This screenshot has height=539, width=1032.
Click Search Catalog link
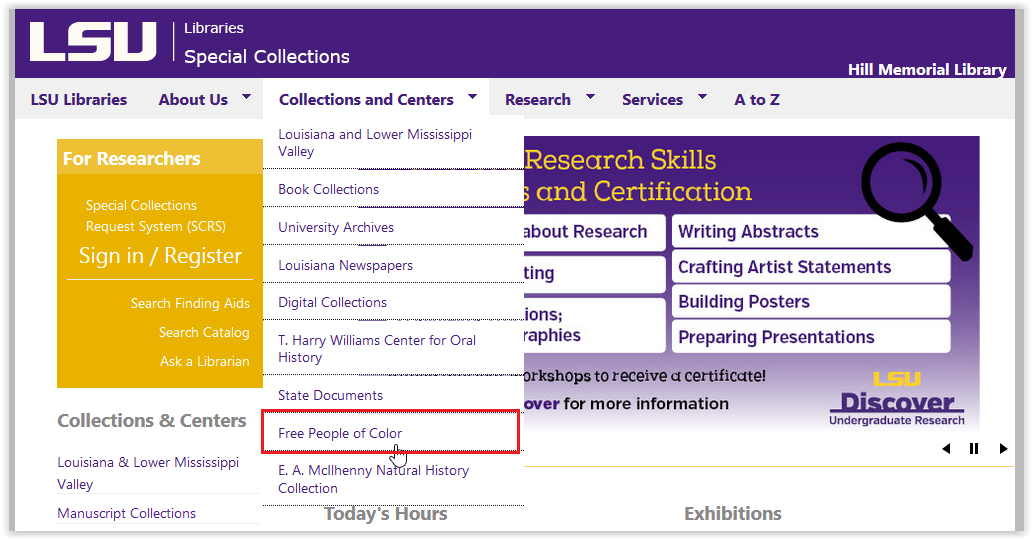tap(204, 332)
